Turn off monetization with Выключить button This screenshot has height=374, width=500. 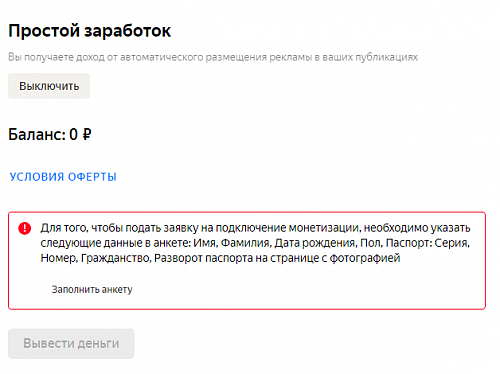[x=49, y=86]
